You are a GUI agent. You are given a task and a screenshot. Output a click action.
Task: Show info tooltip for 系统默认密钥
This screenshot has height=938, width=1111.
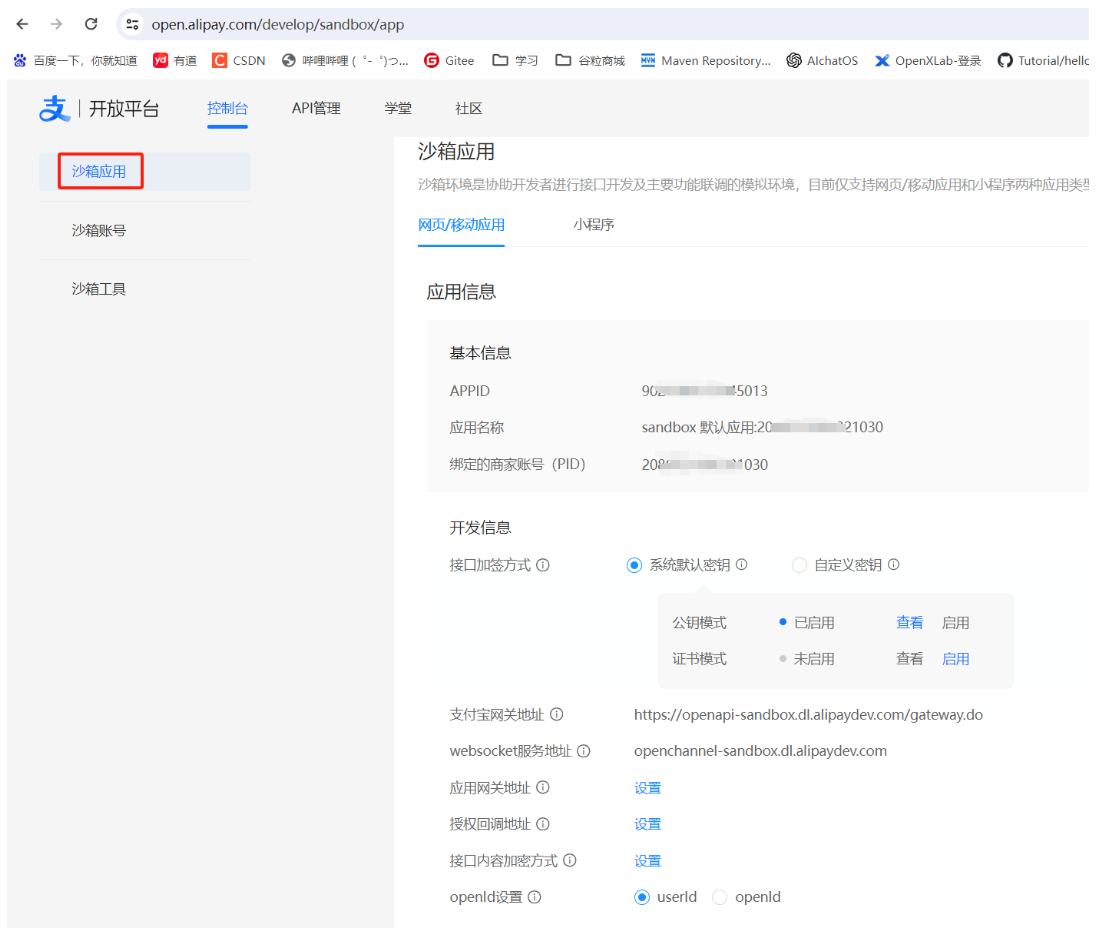(741, 565)
